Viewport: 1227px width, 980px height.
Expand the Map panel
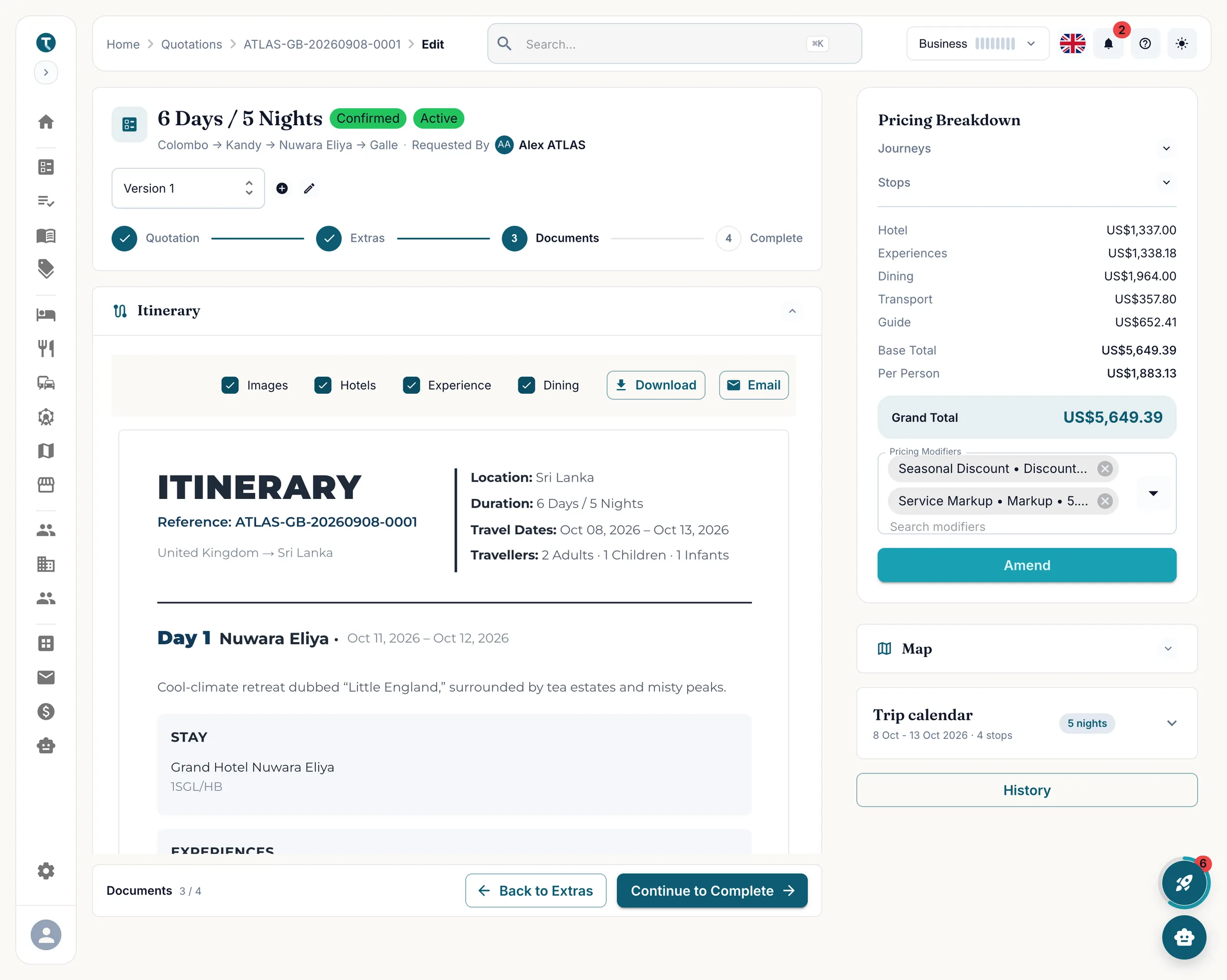click(1168, 649)
